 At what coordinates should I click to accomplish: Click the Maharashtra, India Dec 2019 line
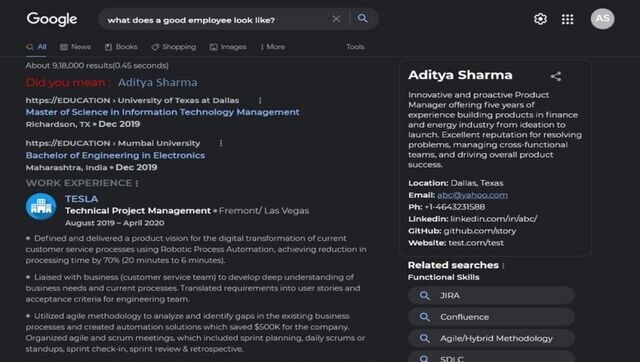click(91, 167)
